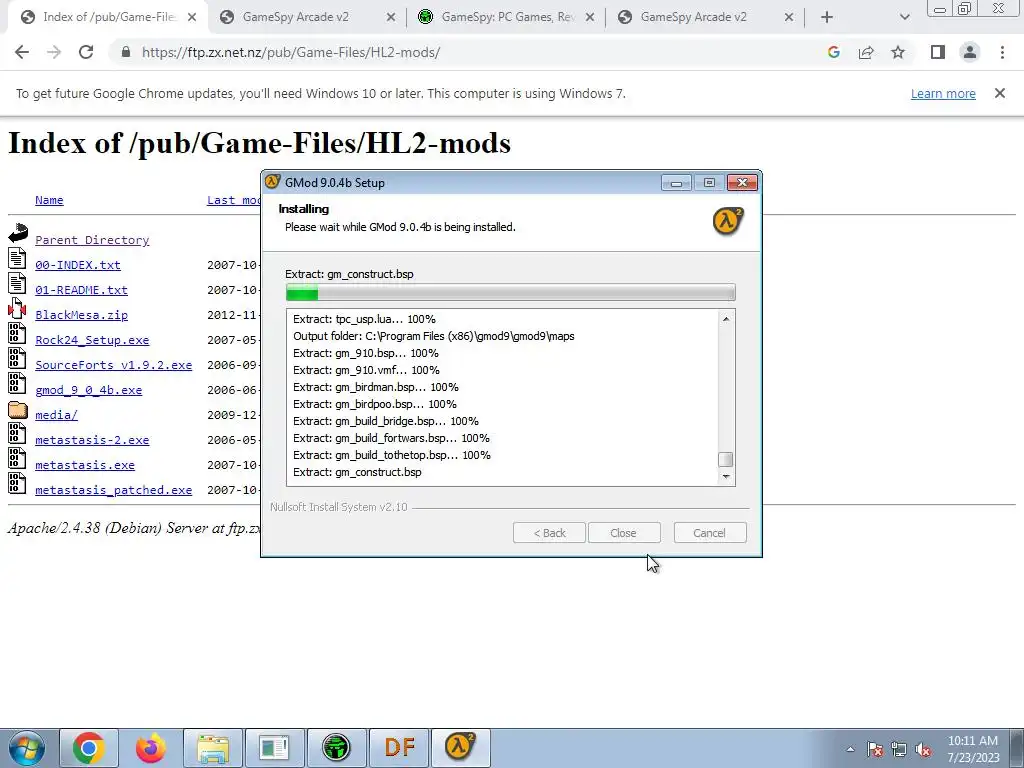Open Firefox from the taskbar
Screen dimensions: 1024x768
pos(151,748)
